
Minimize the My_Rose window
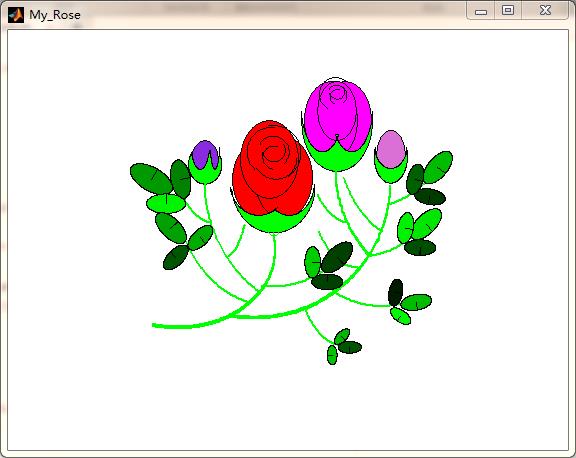coord(480,11)
